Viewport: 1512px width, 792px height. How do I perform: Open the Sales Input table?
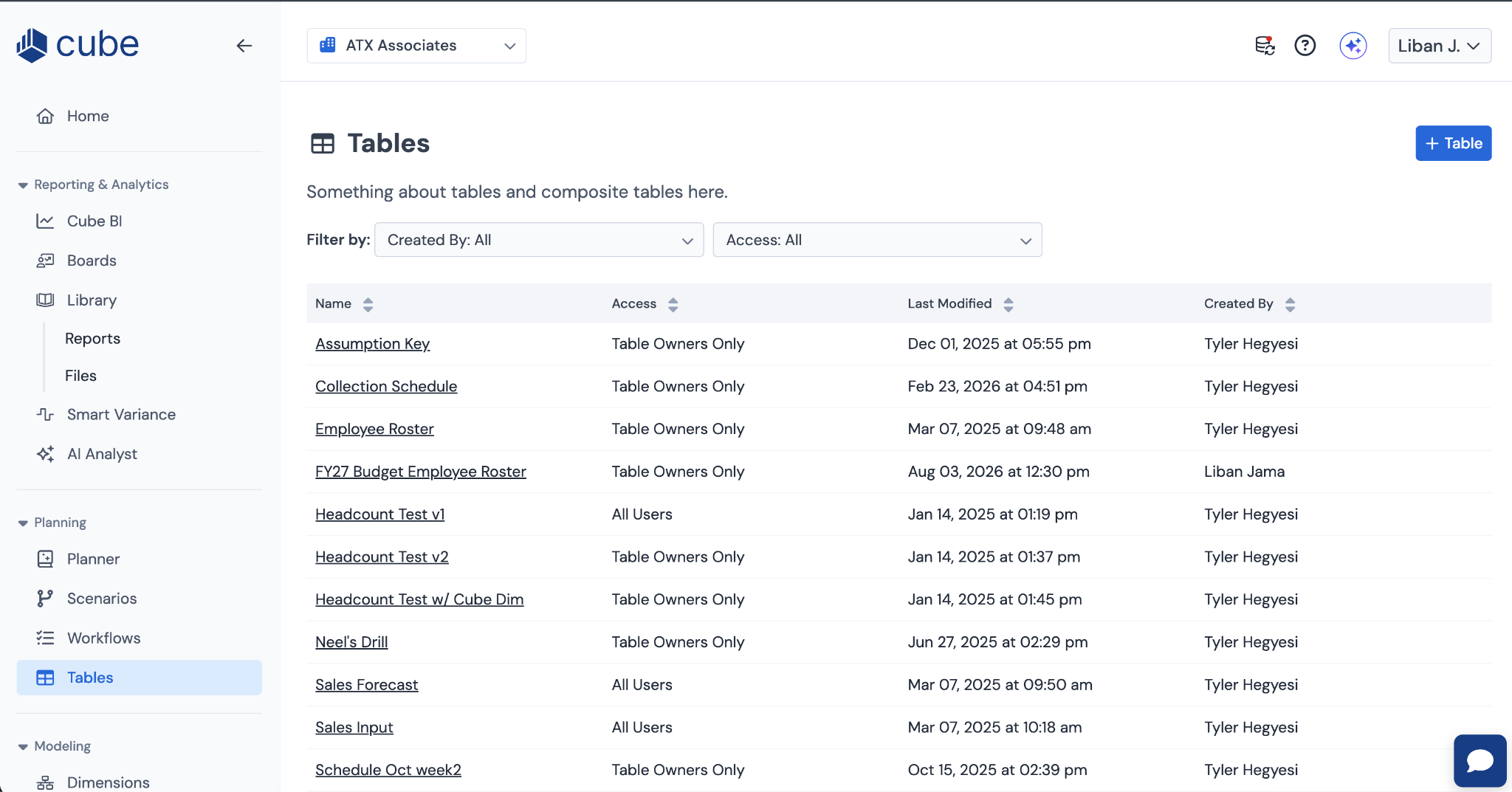click(354, 728)
